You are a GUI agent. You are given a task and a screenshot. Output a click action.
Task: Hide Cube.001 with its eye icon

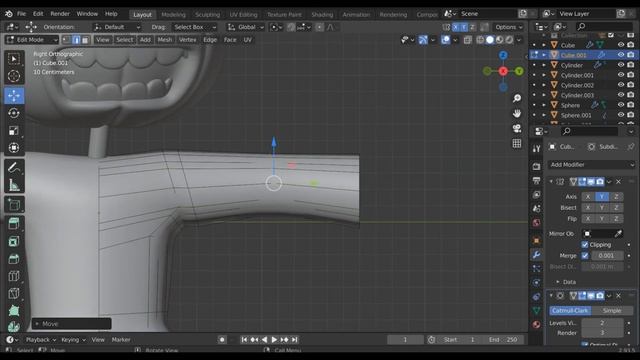[621, 55]
